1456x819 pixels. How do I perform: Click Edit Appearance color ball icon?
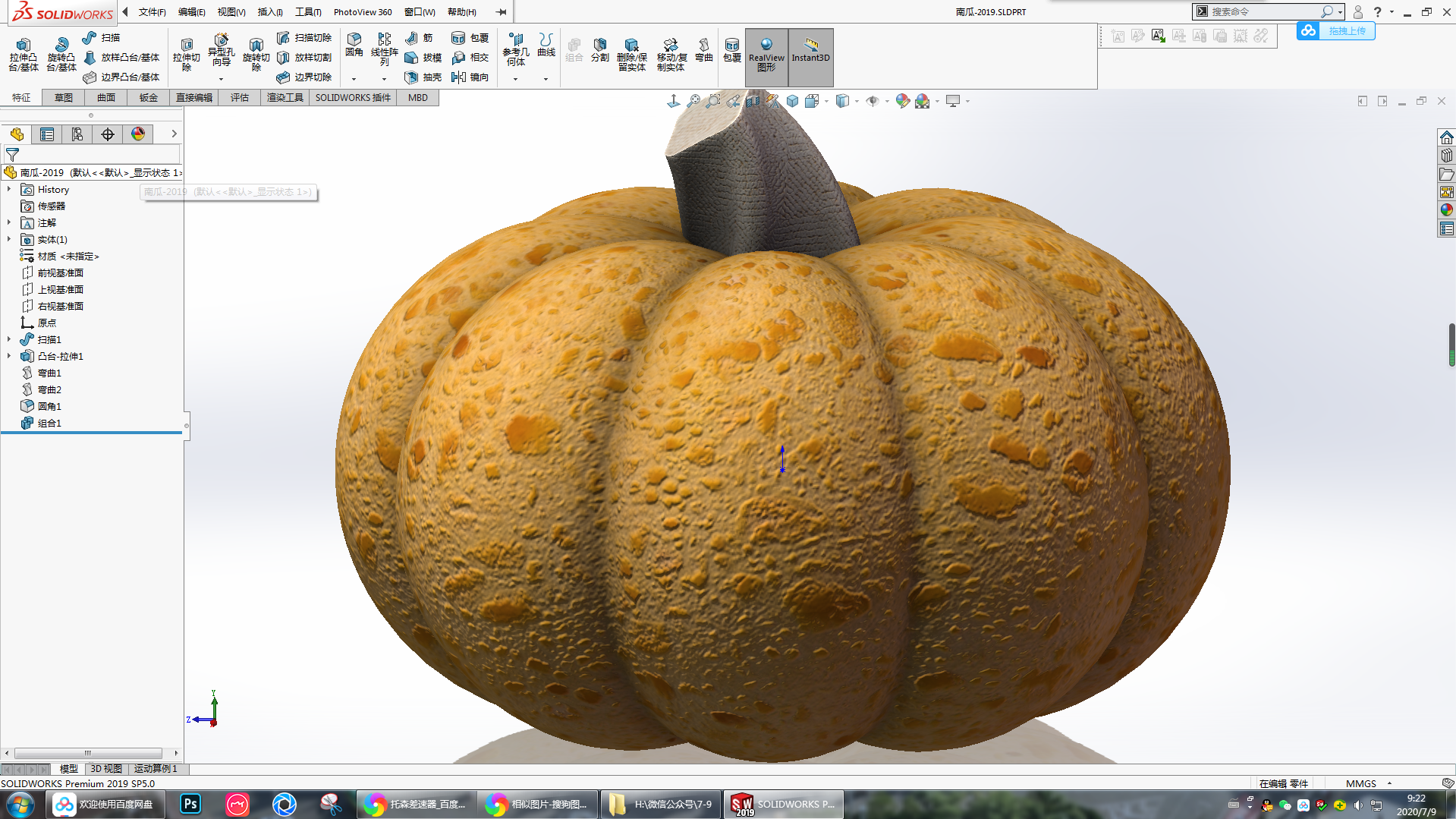(x=902, y=101)
